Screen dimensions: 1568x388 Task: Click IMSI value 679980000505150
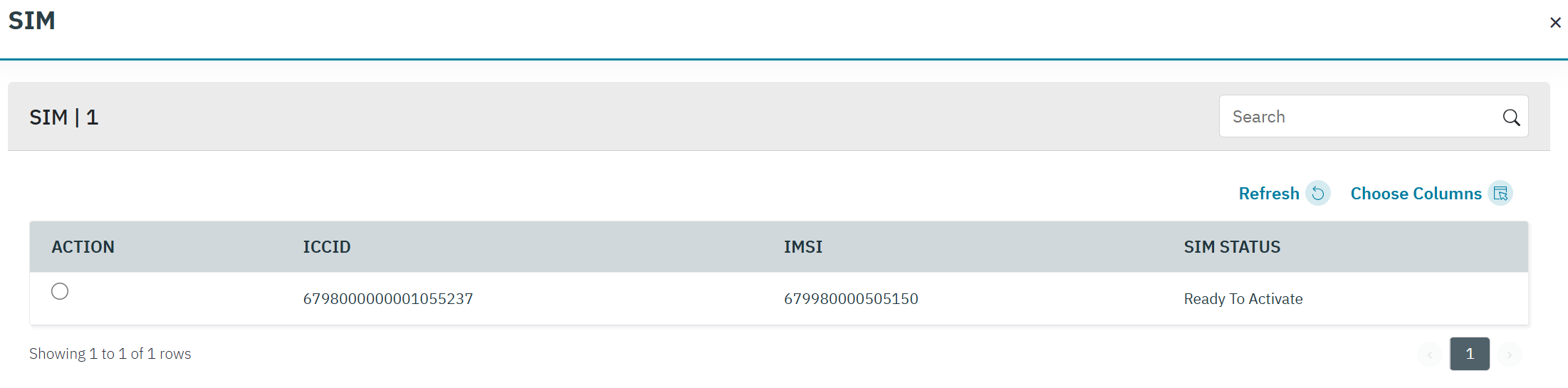[851, 299]
